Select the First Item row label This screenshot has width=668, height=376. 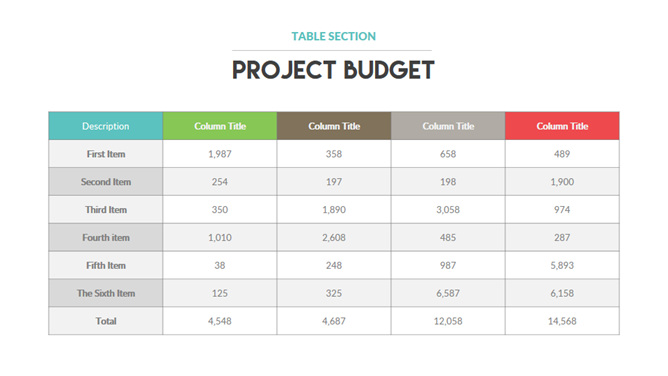point(106,154)
